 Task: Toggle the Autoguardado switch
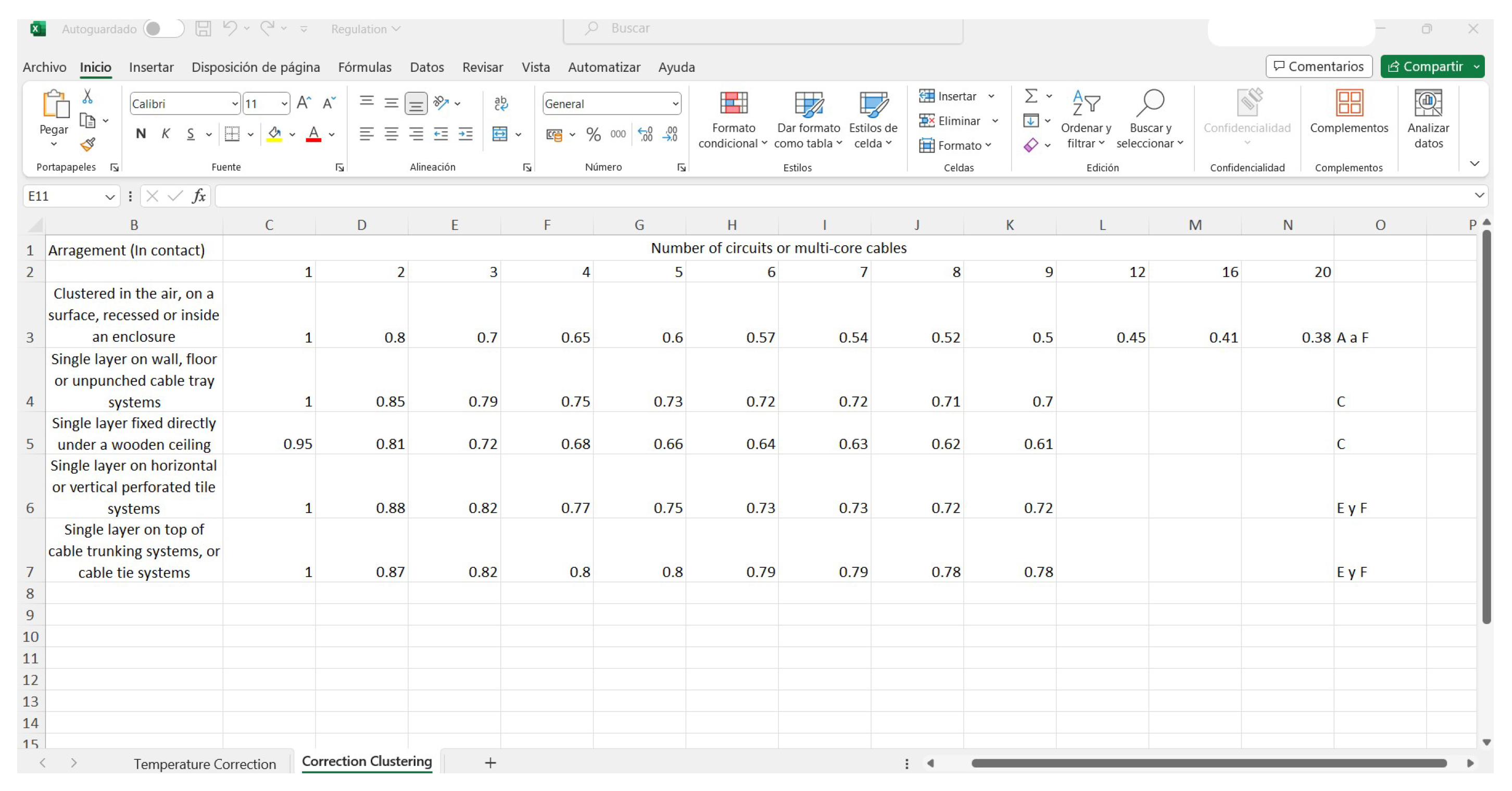[163, 29]
